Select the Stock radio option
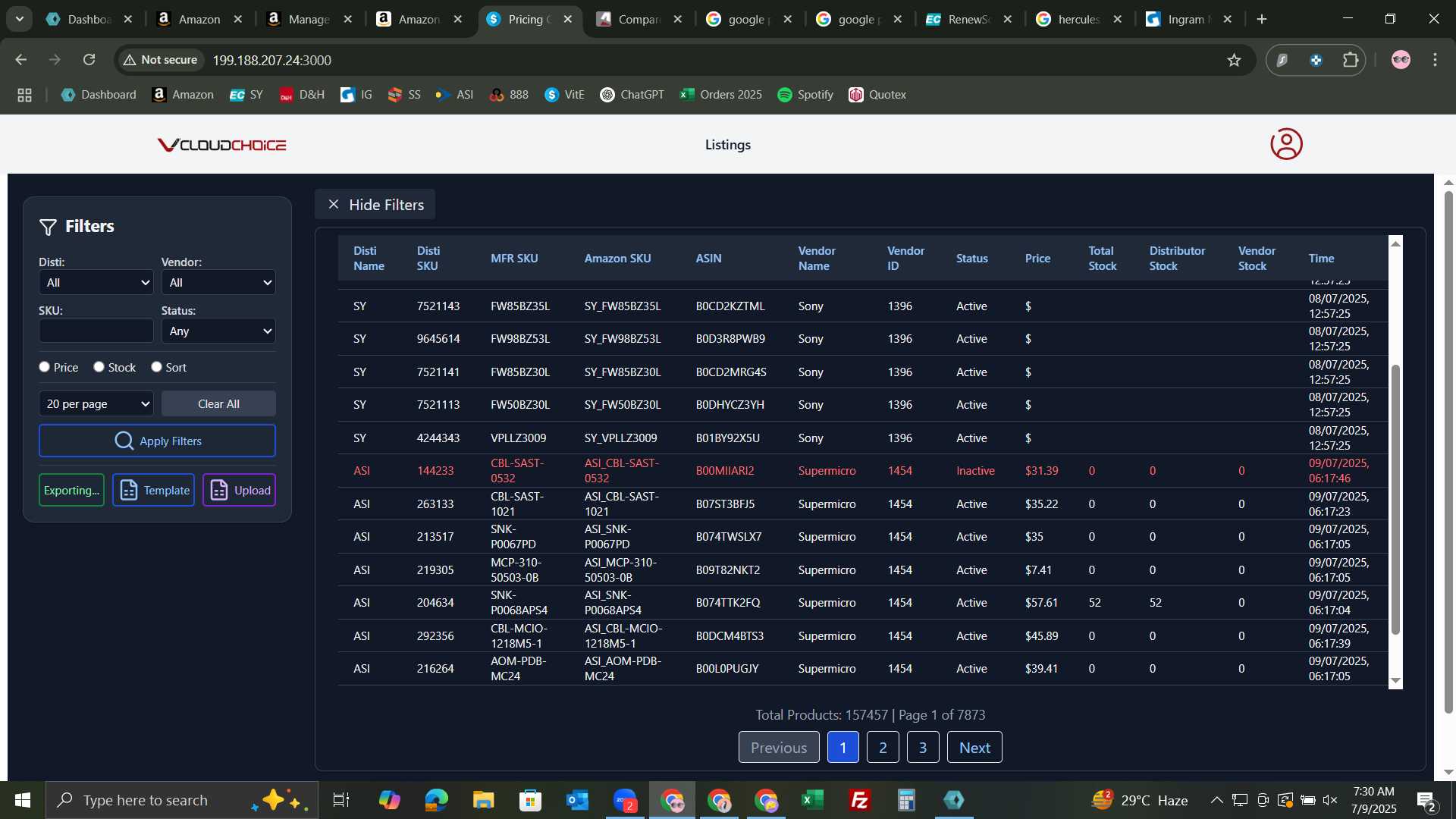Screen dimensions: 1456x819 click(99, 367)
